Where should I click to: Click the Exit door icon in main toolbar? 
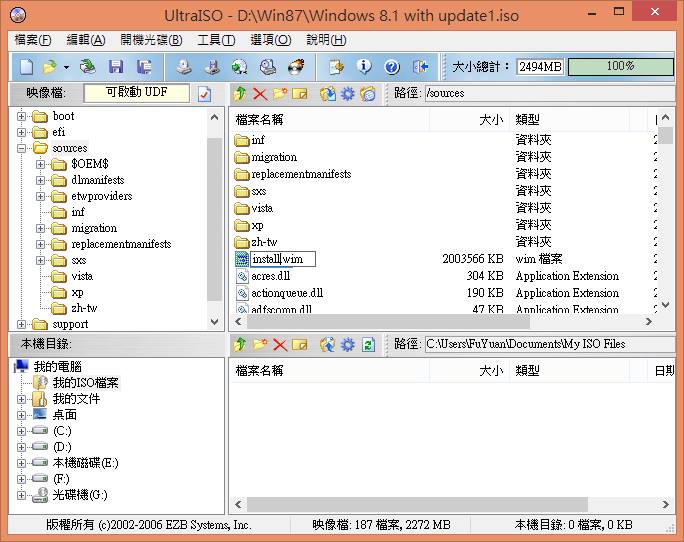coord(420,67)
